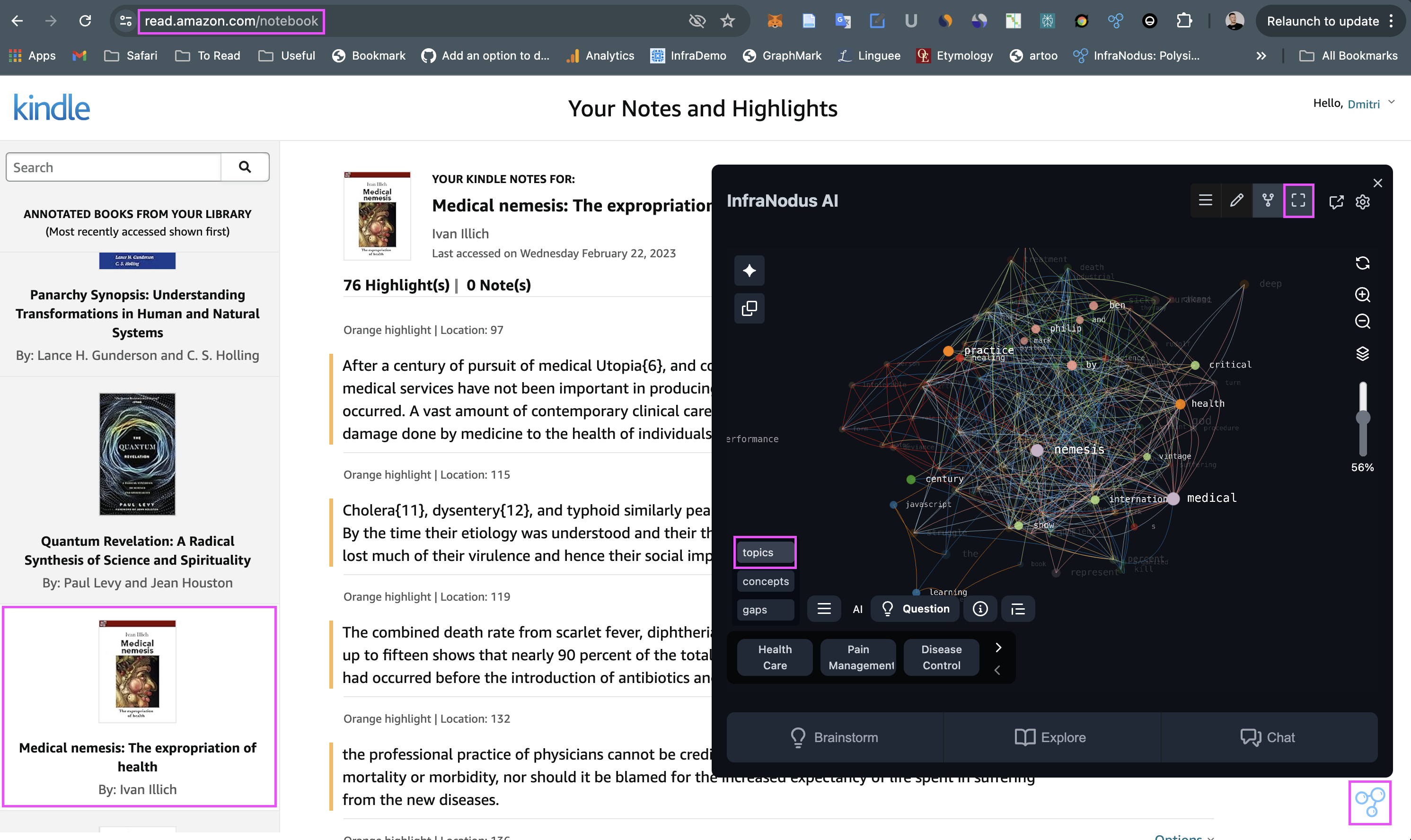Open the hamburger menu beside AI label
Viewport: 1411px width, 840px height.
[x=824, y=609]
